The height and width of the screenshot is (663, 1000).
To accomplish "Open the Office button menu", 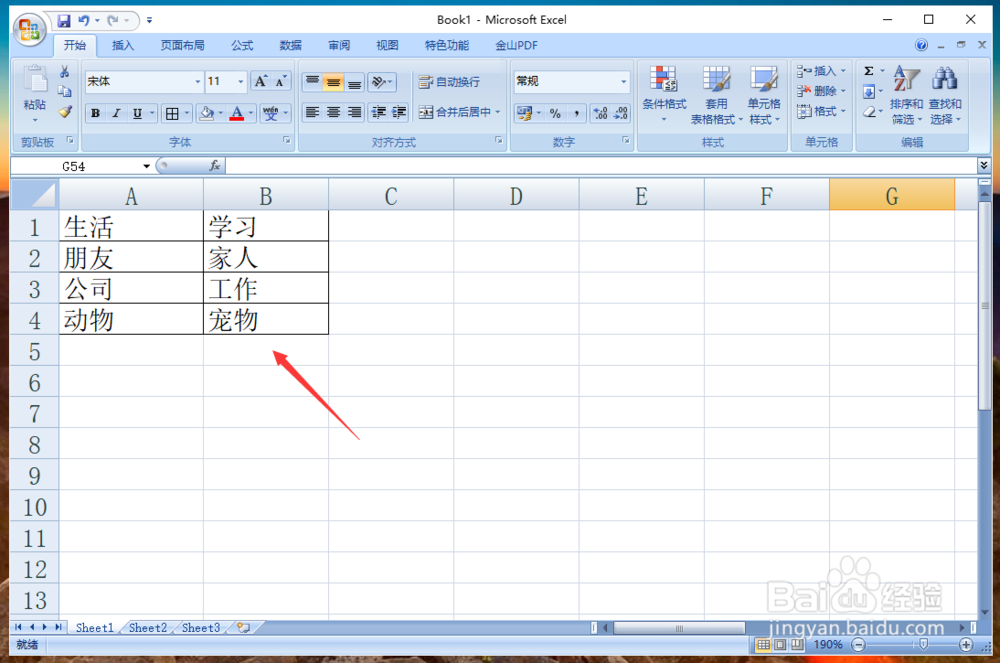I will [29, 30].
